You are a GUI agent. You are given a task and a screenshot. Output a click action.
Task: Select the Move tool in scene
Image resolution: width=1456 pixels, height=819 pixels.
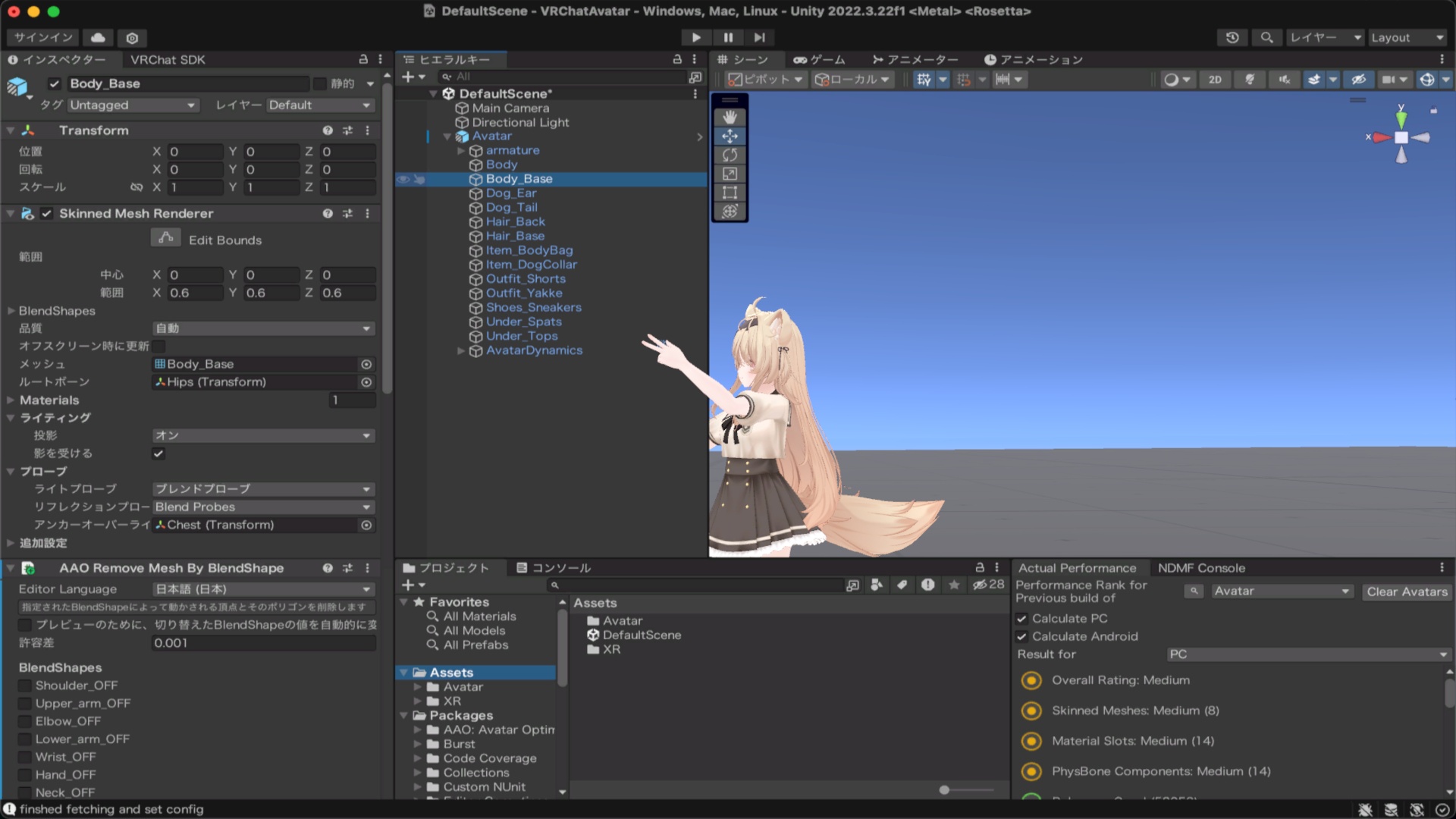coord(730,136)
